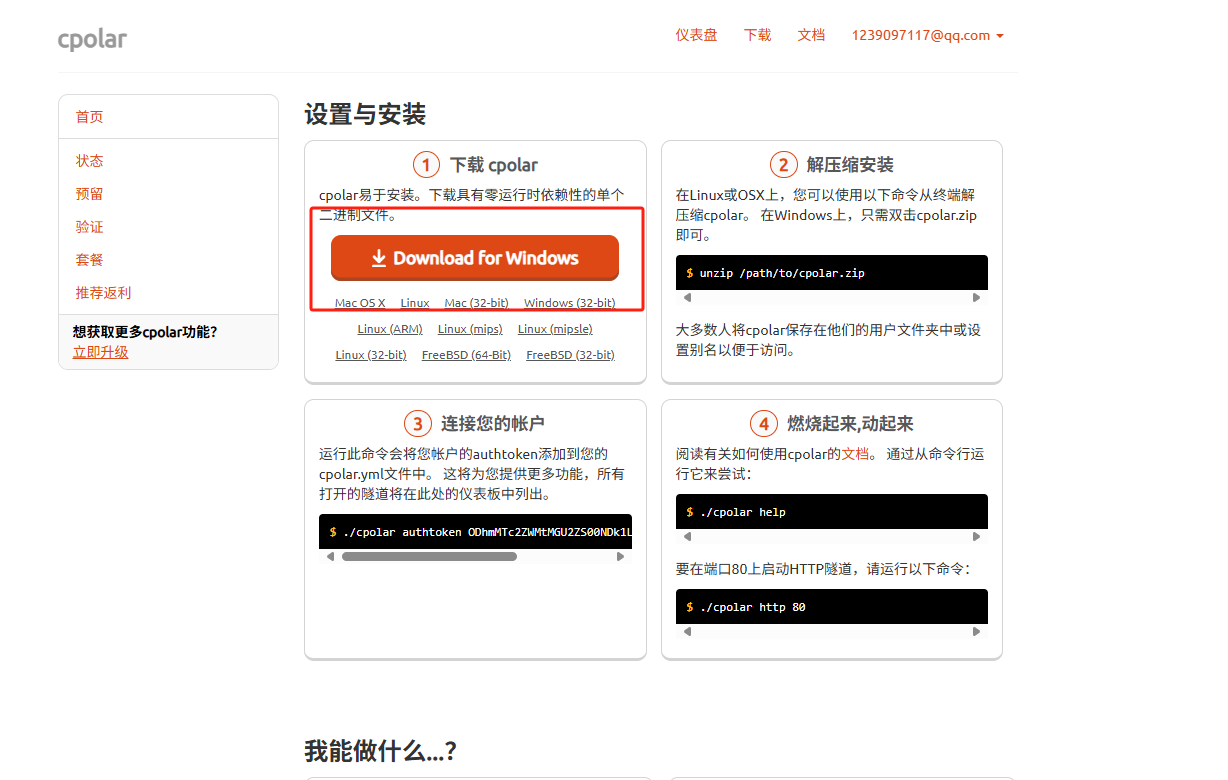Click the left scroll arrow under the unzip command

[x=686, y=296]
